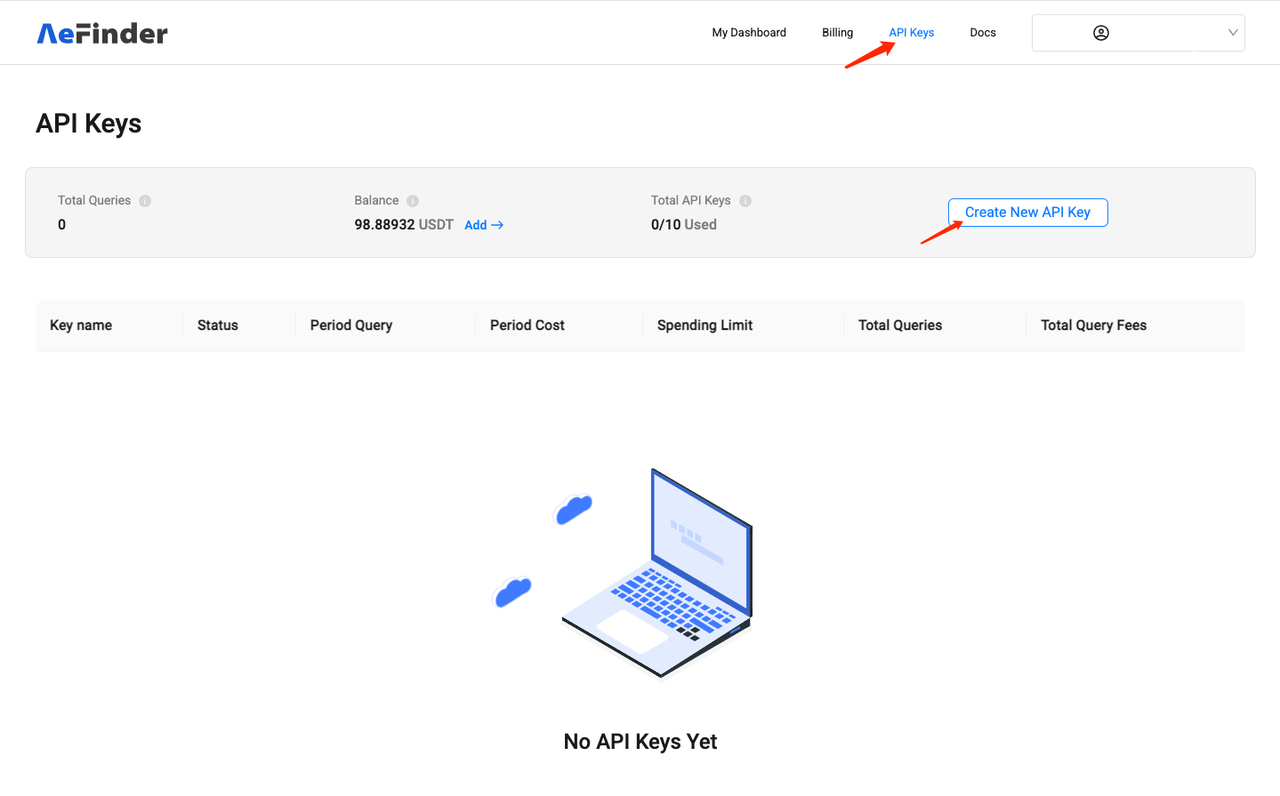Open My Dashboard

tap(748, 32)
